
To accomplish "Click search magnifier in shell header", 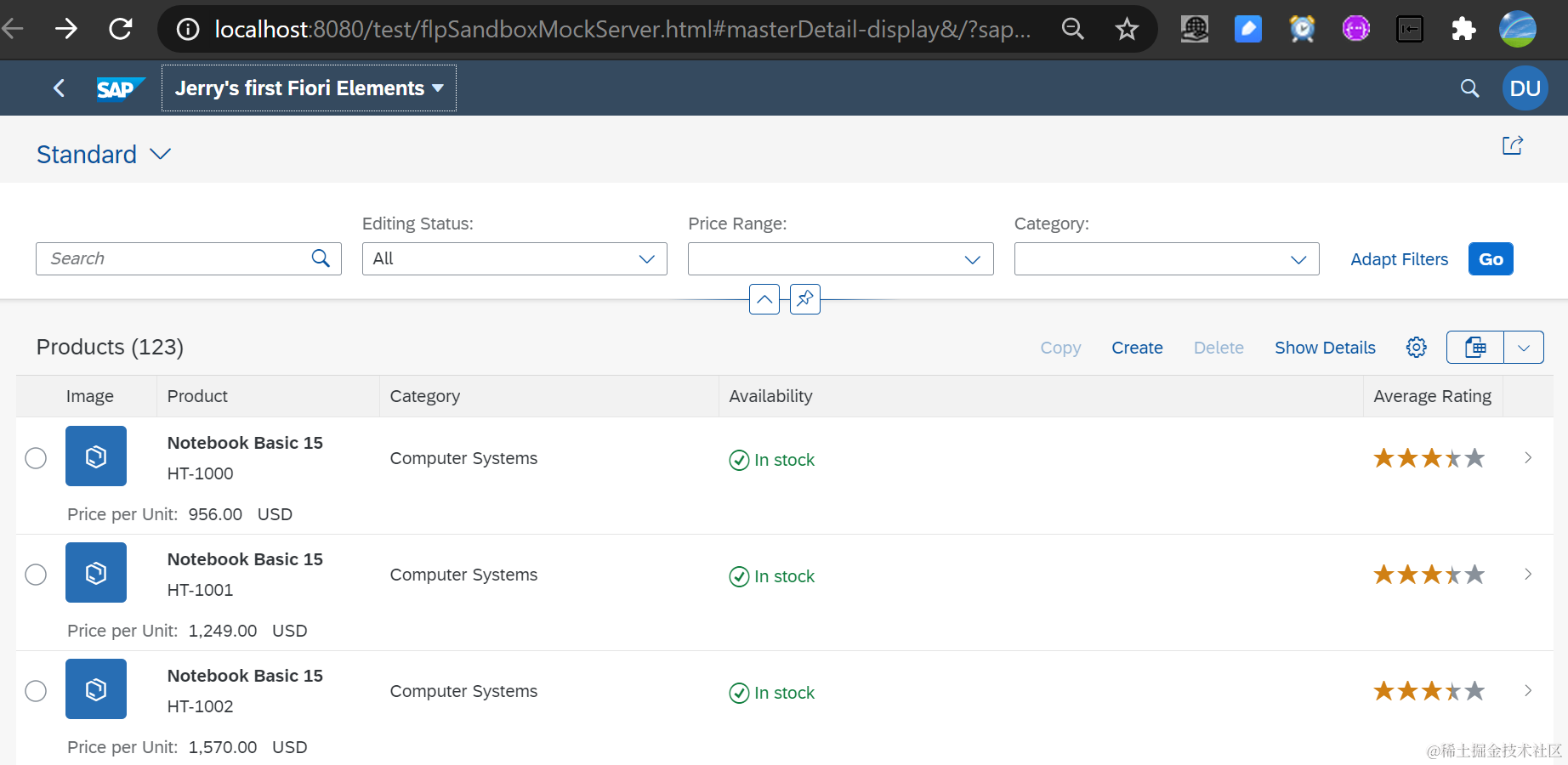I will click(1469, 88).
